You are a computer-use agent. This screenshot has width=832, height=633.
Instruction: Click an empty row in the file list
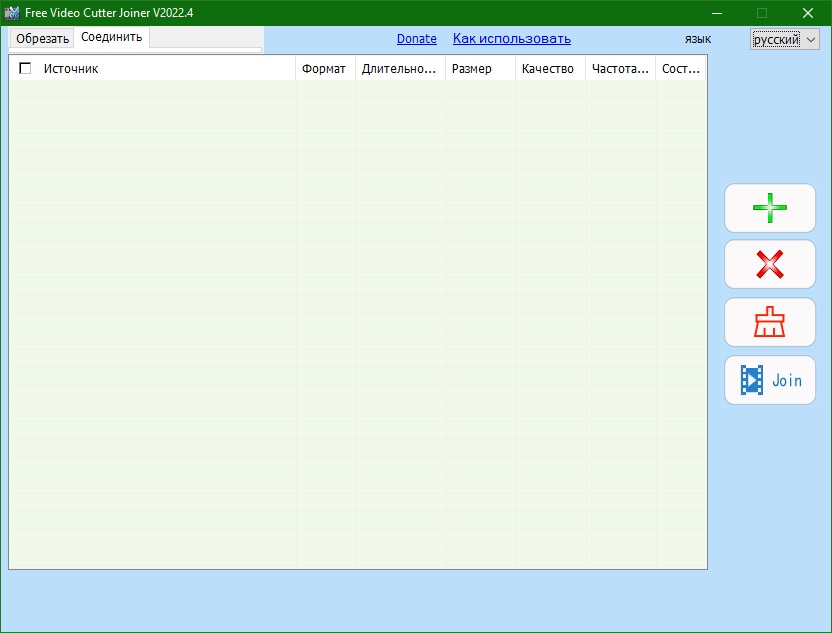(300, 300)
